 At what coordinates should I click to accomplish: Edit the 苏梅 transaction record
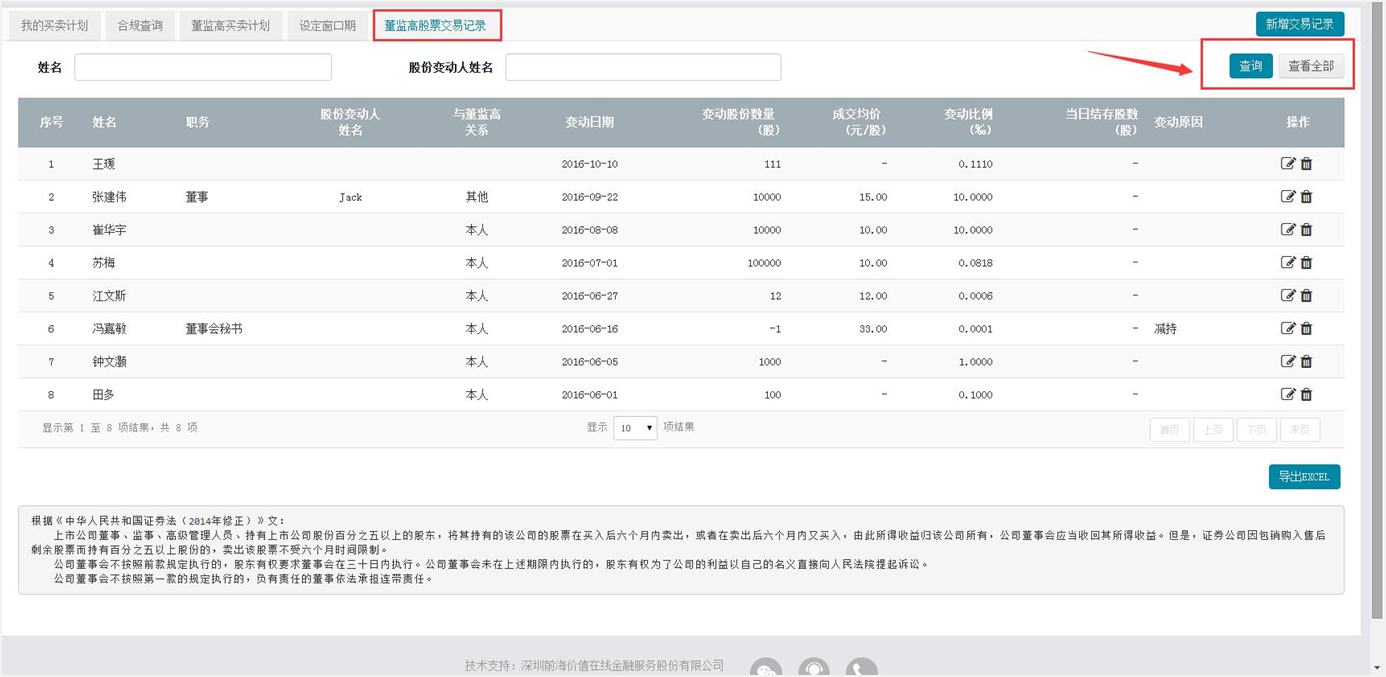pyautogui.click(x=1288, y=263)
